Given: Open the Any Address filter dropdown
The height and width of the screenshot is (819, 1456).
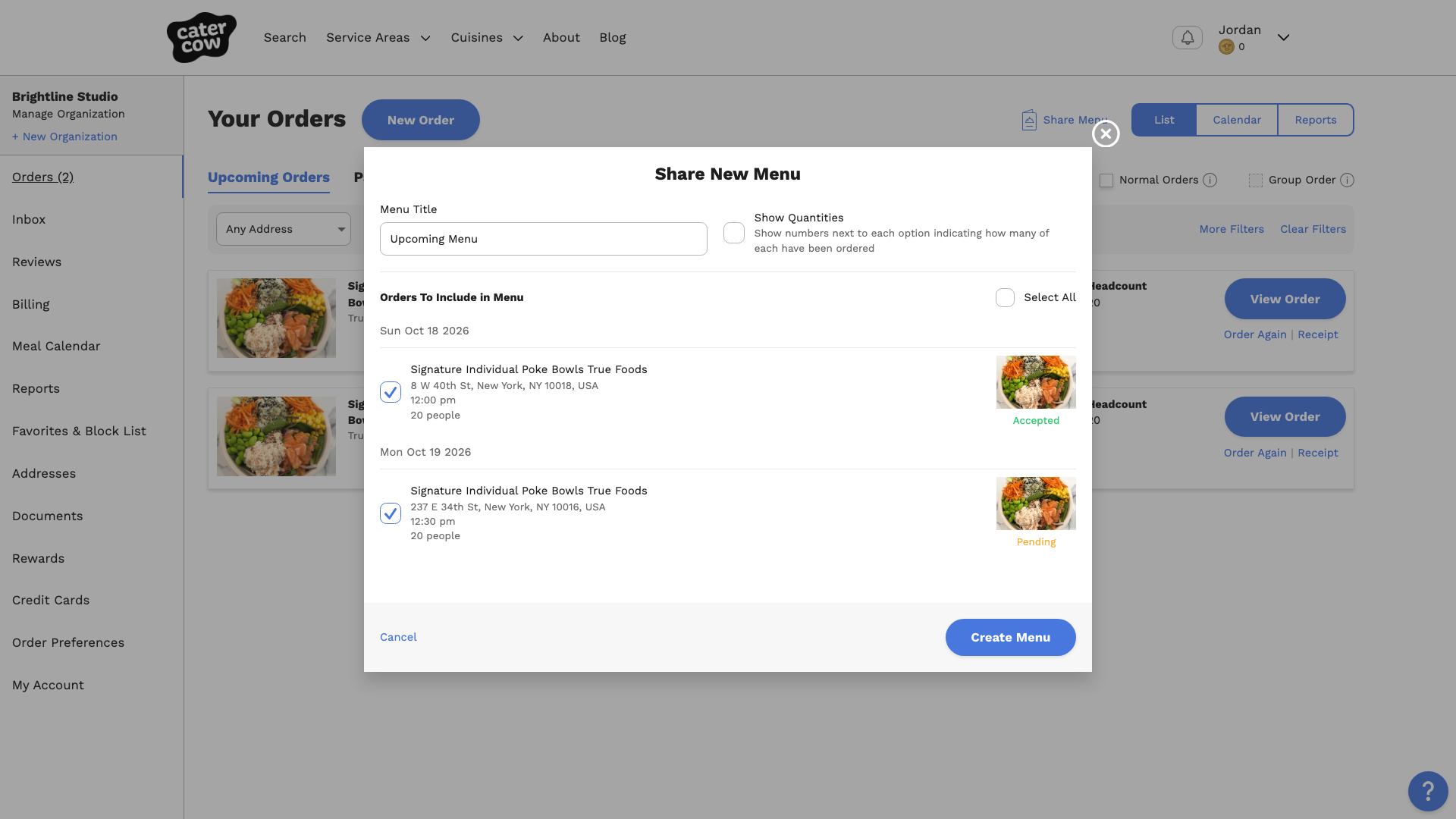Looking at the screenshot, I should [x=284, y=229].
